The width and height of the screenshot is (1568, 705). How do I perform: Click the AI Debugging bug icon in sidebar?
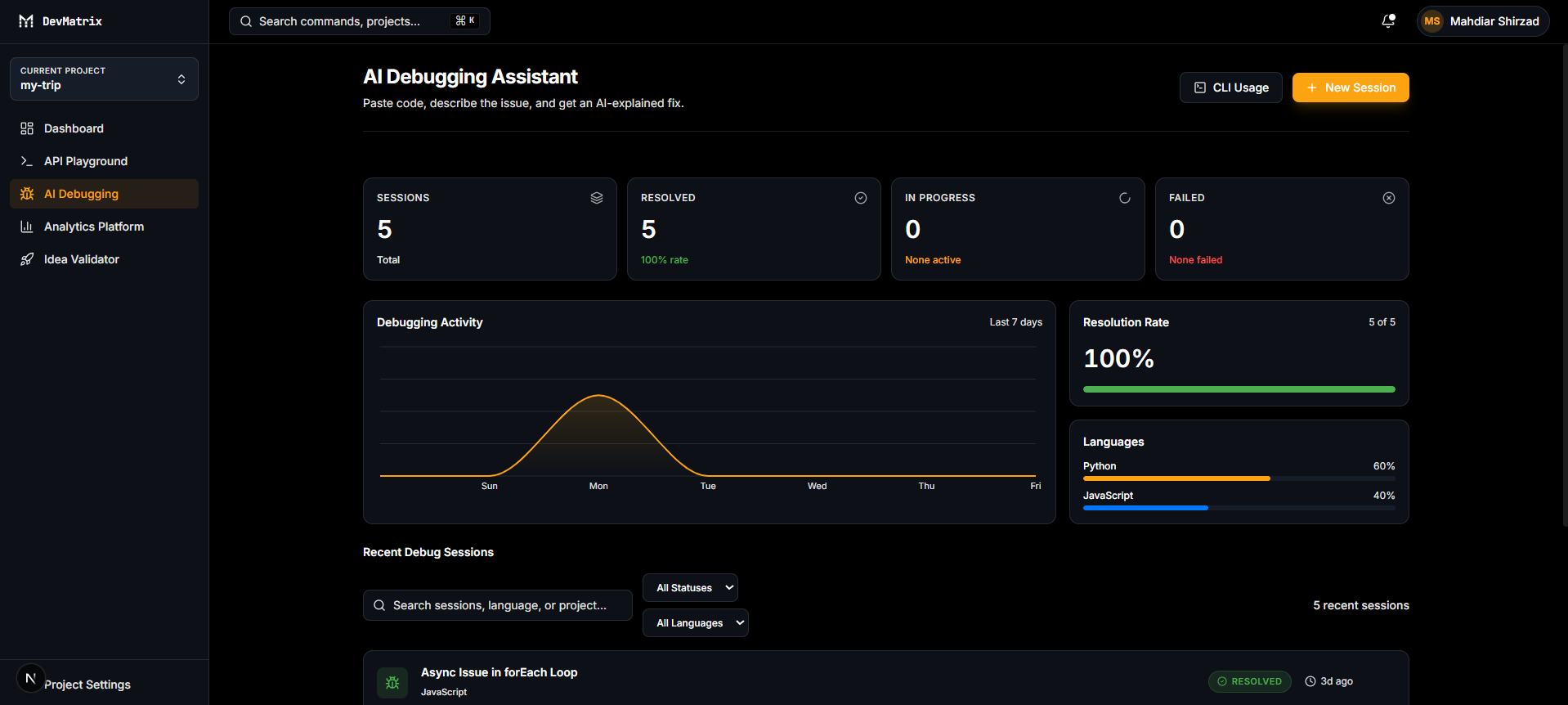[27, 194]
